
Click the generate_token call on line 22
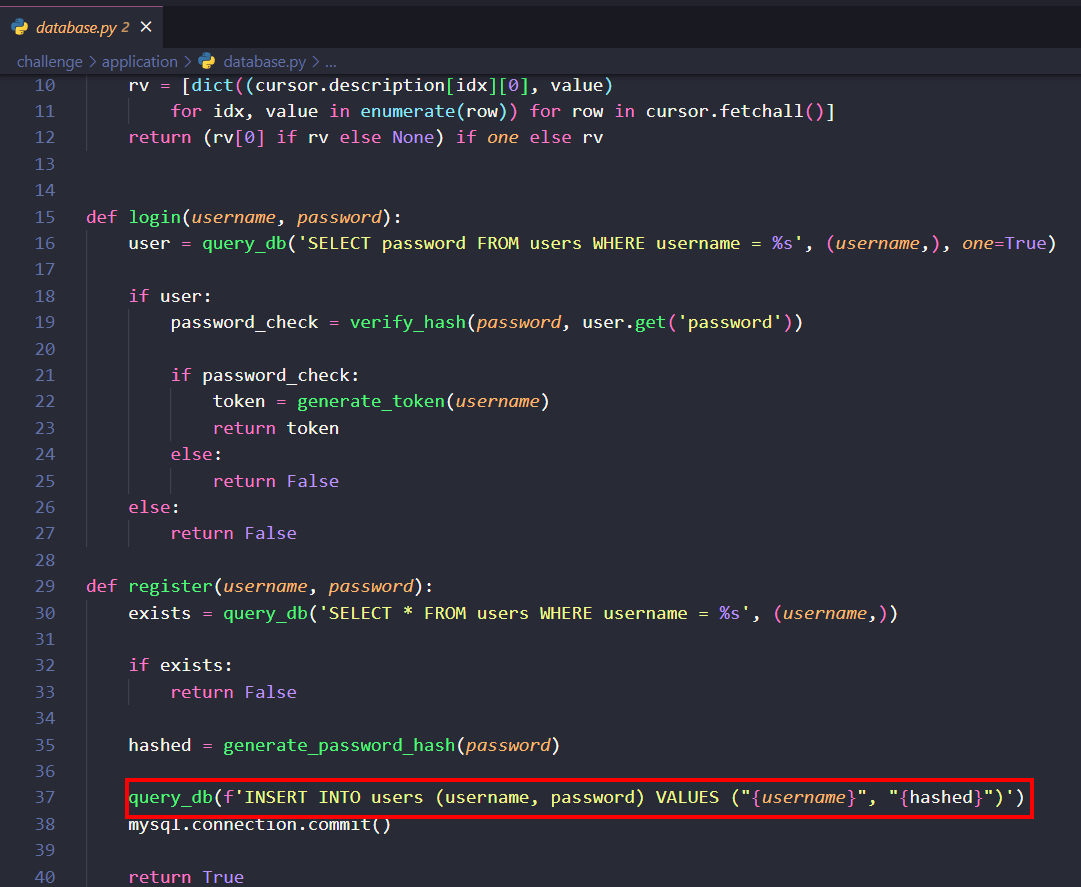point(370,402)
